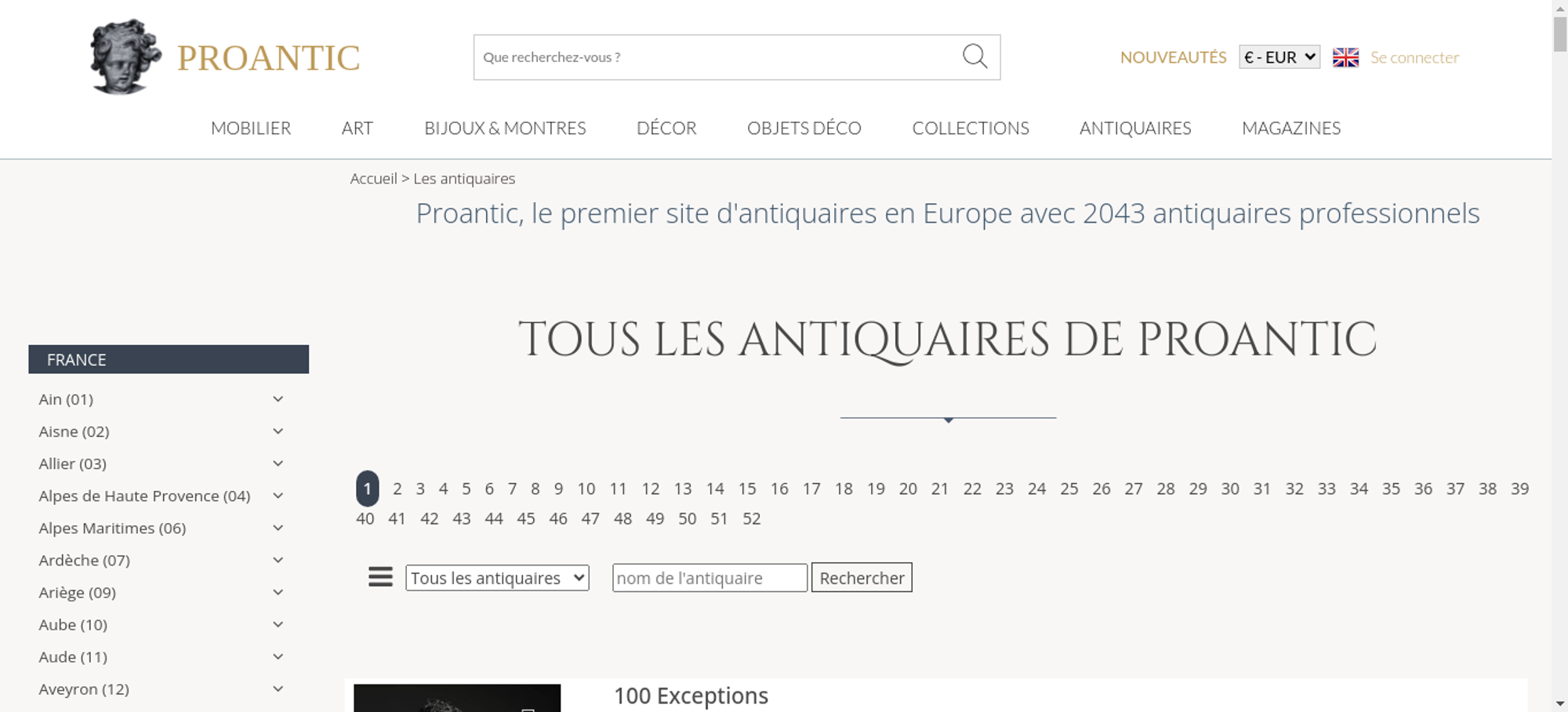The image size is (1568, 712).
Task: Open the 'Tous les antiquaires' dropdown
Action: coord(497,578)
